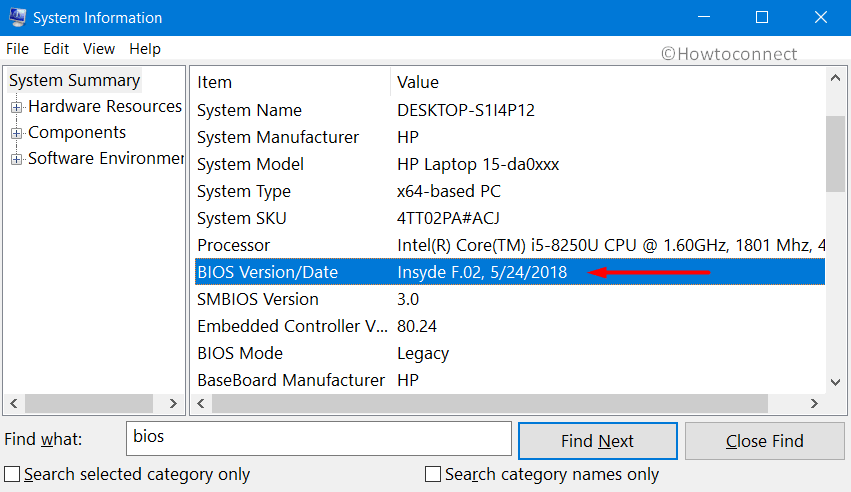Click the details pane scroll right arrow
The width and height of the screenshot is (851, 492).
pos(814,403)
